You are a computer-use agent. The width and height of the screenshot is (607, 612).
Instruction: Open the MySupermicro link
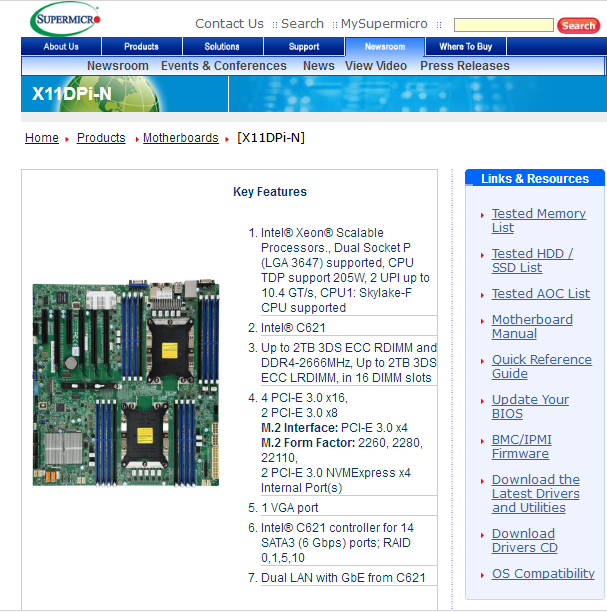[x=384, y=24]
